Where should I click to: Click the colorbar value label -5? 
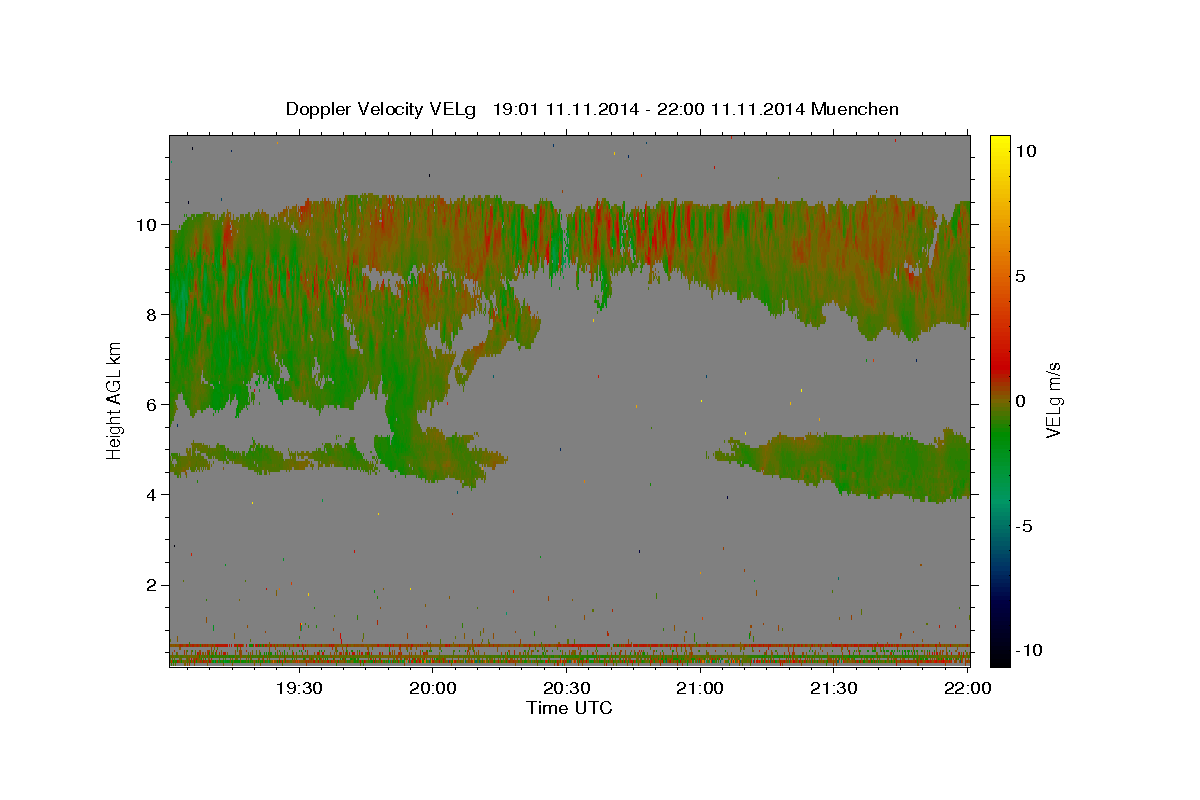tap(1024, 525)
